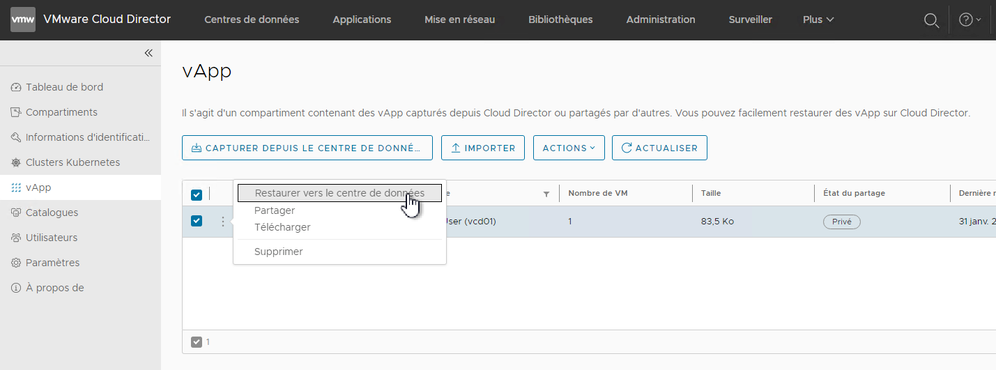The image size is (996, 370).
Task: Click the Tableau de bord gauge icon
Action: point(16,87)
